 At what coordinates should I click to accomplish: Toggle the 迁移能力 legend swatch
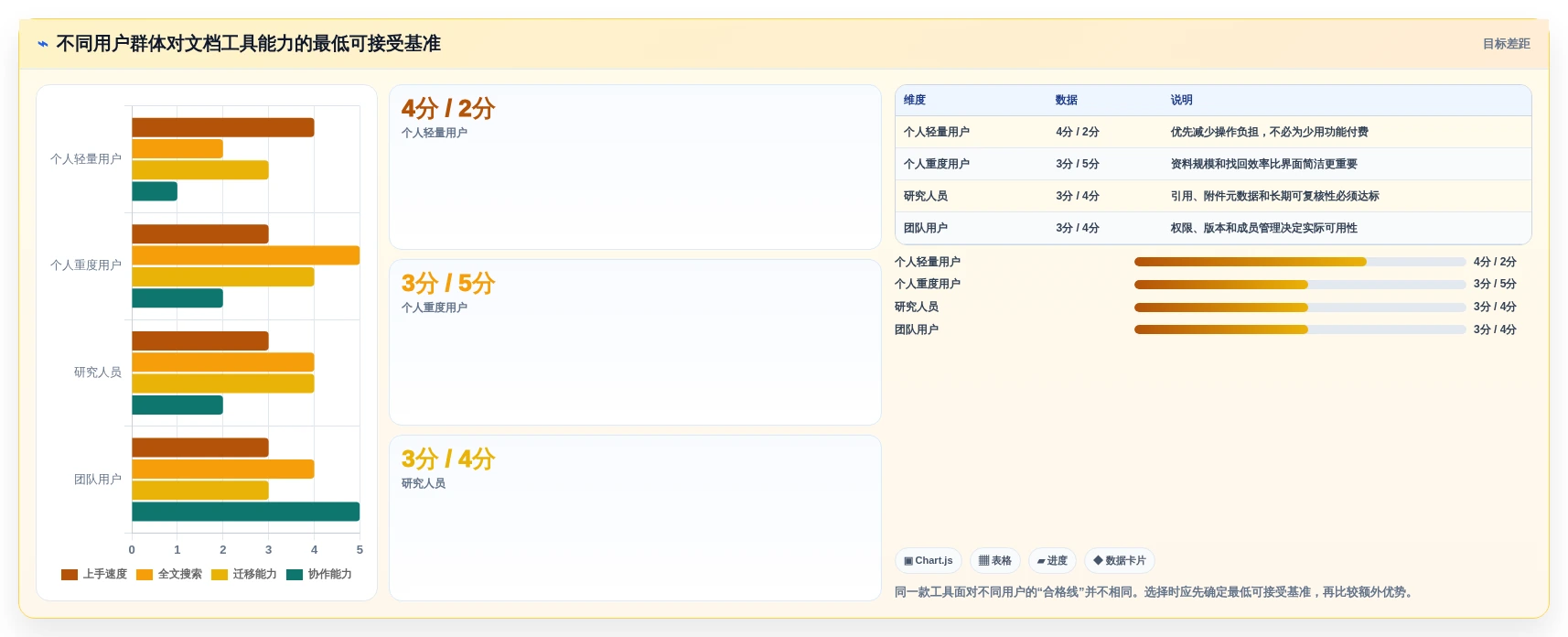[x=220, y=575]
